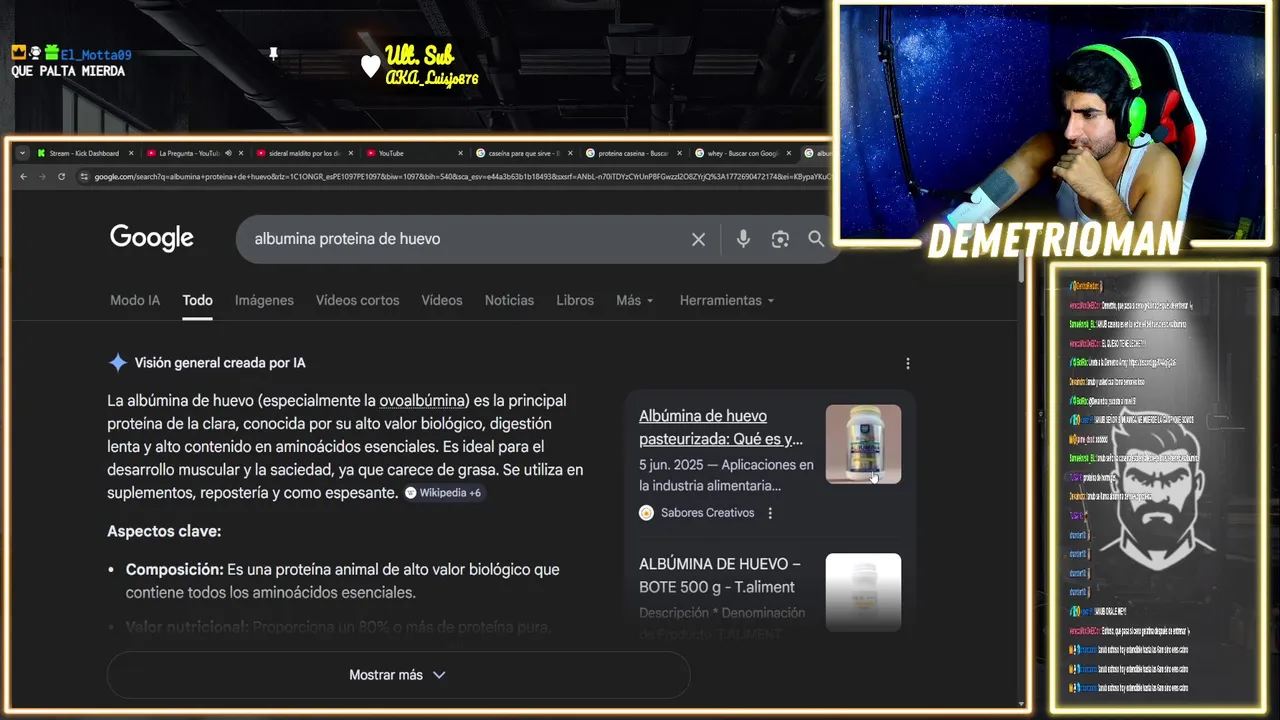Click the Composición bullet label
This screenshot has height=720, width=1280.
click(x=174, y=569)
